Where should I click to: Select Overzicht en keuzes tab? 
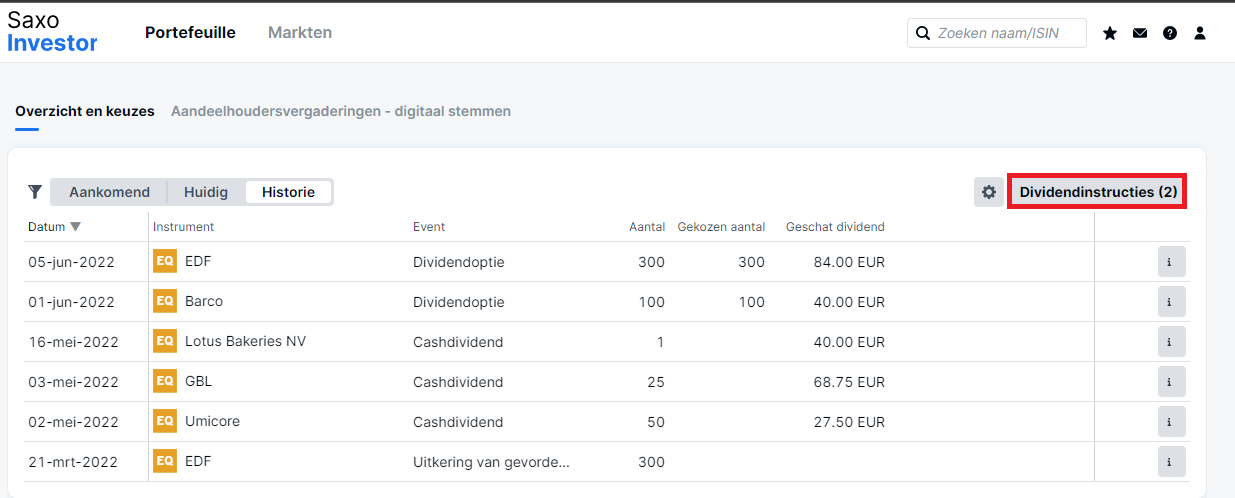(85, 111)
